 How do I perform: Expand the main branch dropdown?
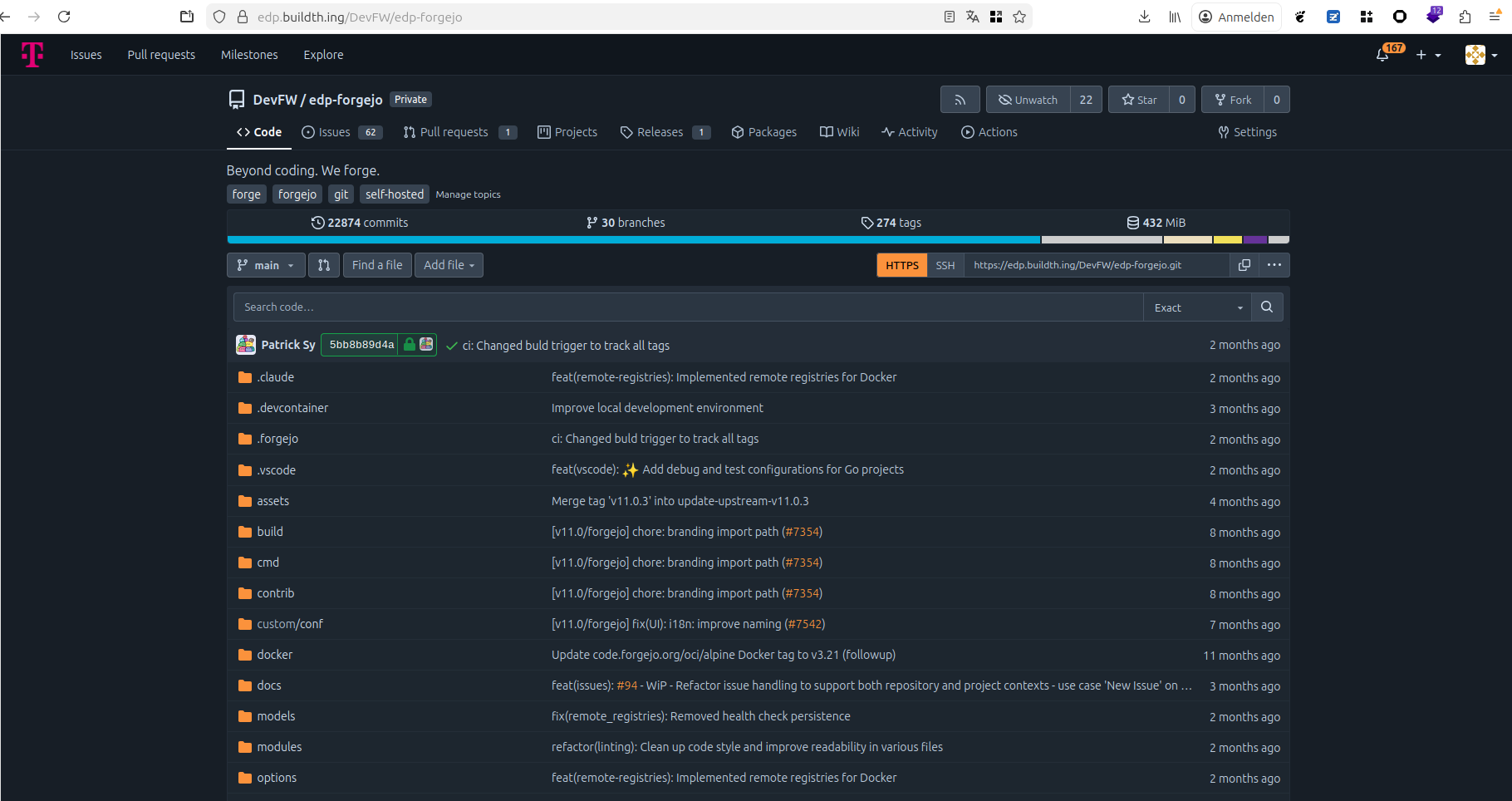pos(266,265)
